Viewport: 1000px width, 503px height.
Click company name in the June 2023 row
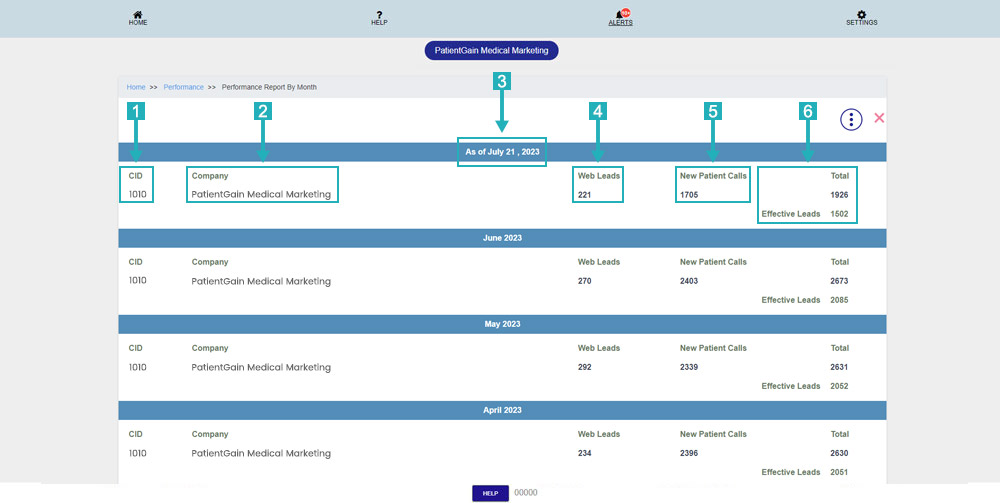coord(261,281)
